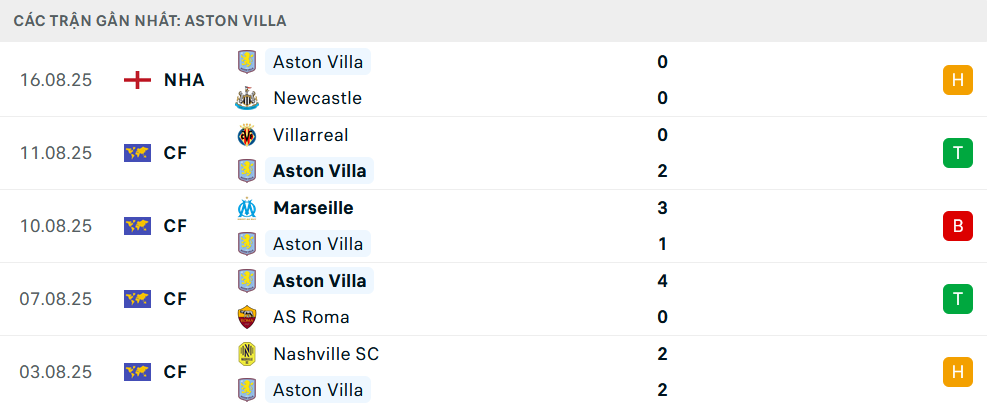Click the green T badge for AS Roma match
Viewport: 987px width, 406px height.
point(957,298)
